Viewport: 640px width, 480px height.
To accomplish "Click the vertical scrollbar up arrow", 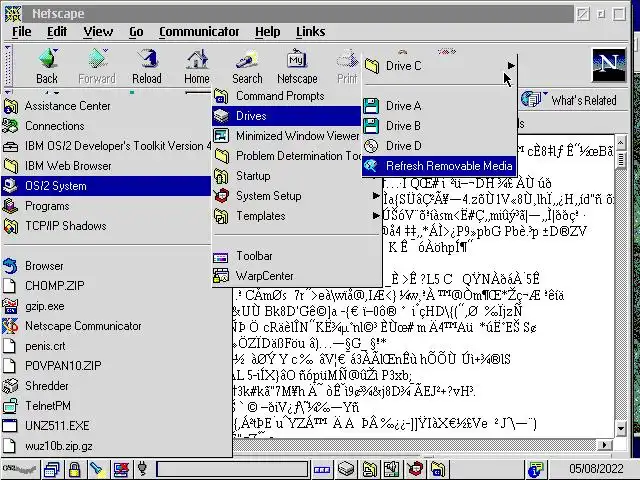I will point(621,142).
